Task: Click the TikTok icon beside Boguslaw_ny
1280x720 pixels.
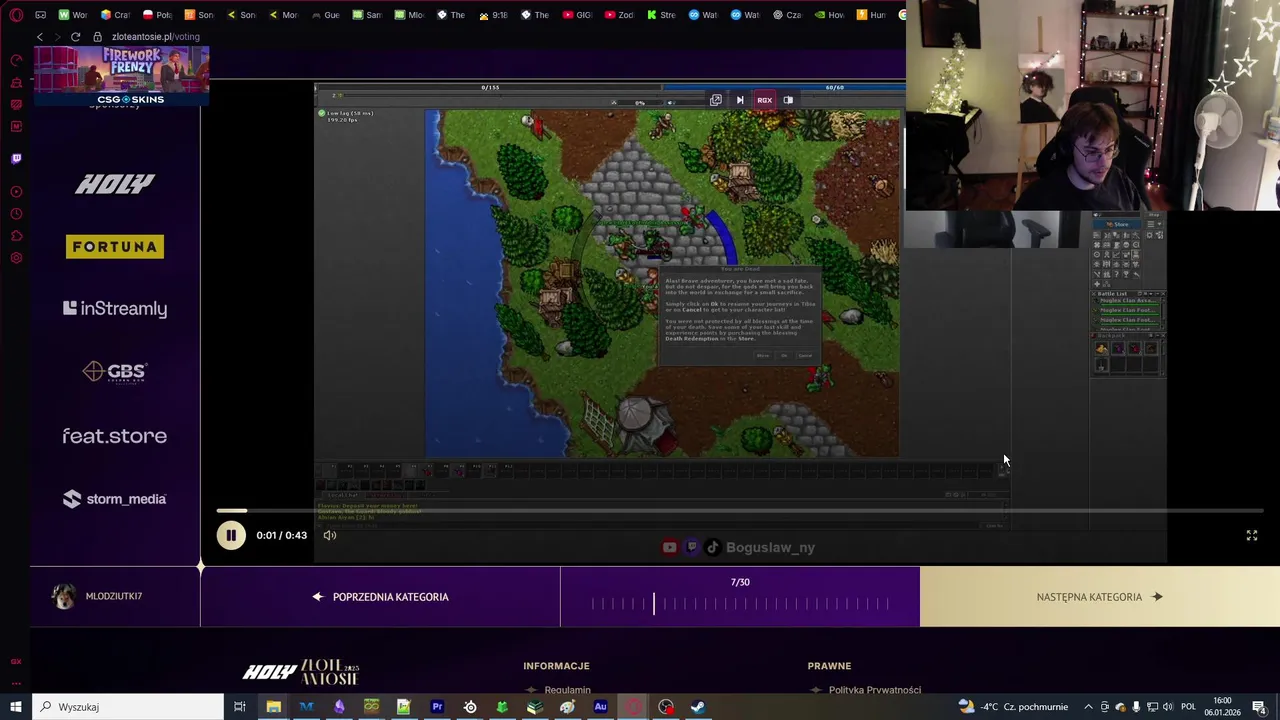Action: [x=712, y=547]
